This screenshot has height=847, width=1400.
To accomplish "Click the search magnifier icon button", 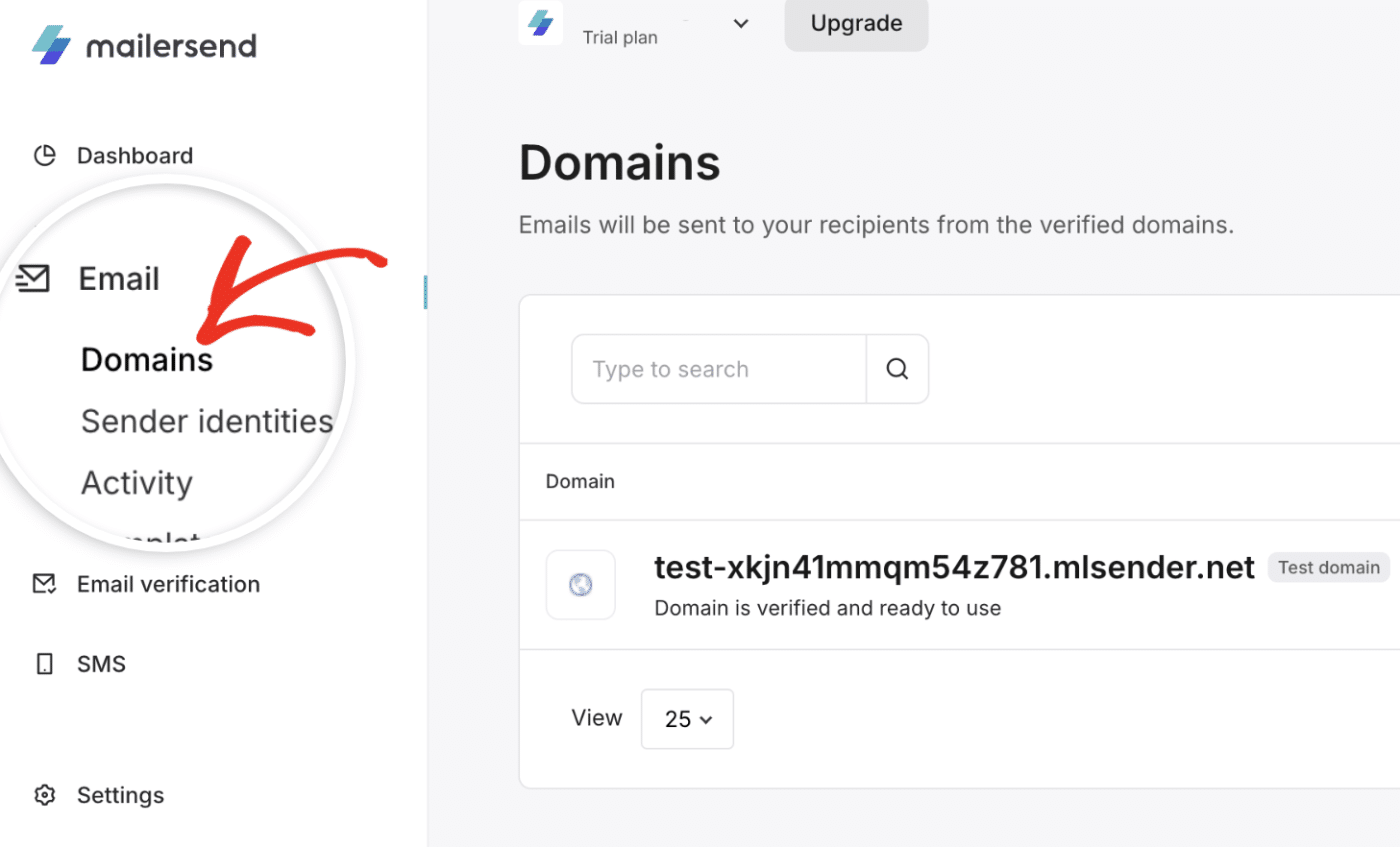I will (897, 369).
